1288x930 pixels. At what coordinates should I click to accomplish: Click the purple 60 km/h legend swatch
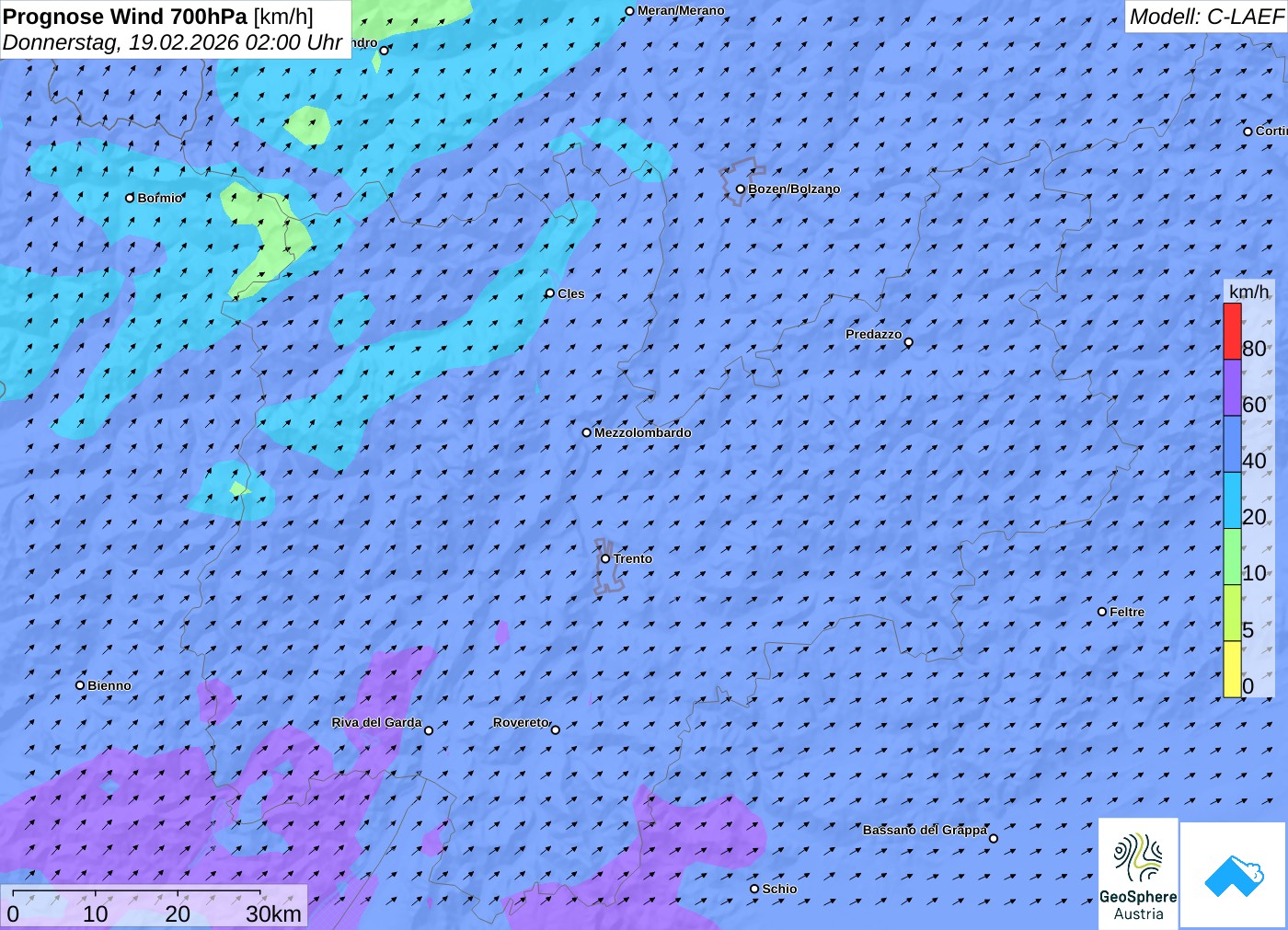[1232, 387]
